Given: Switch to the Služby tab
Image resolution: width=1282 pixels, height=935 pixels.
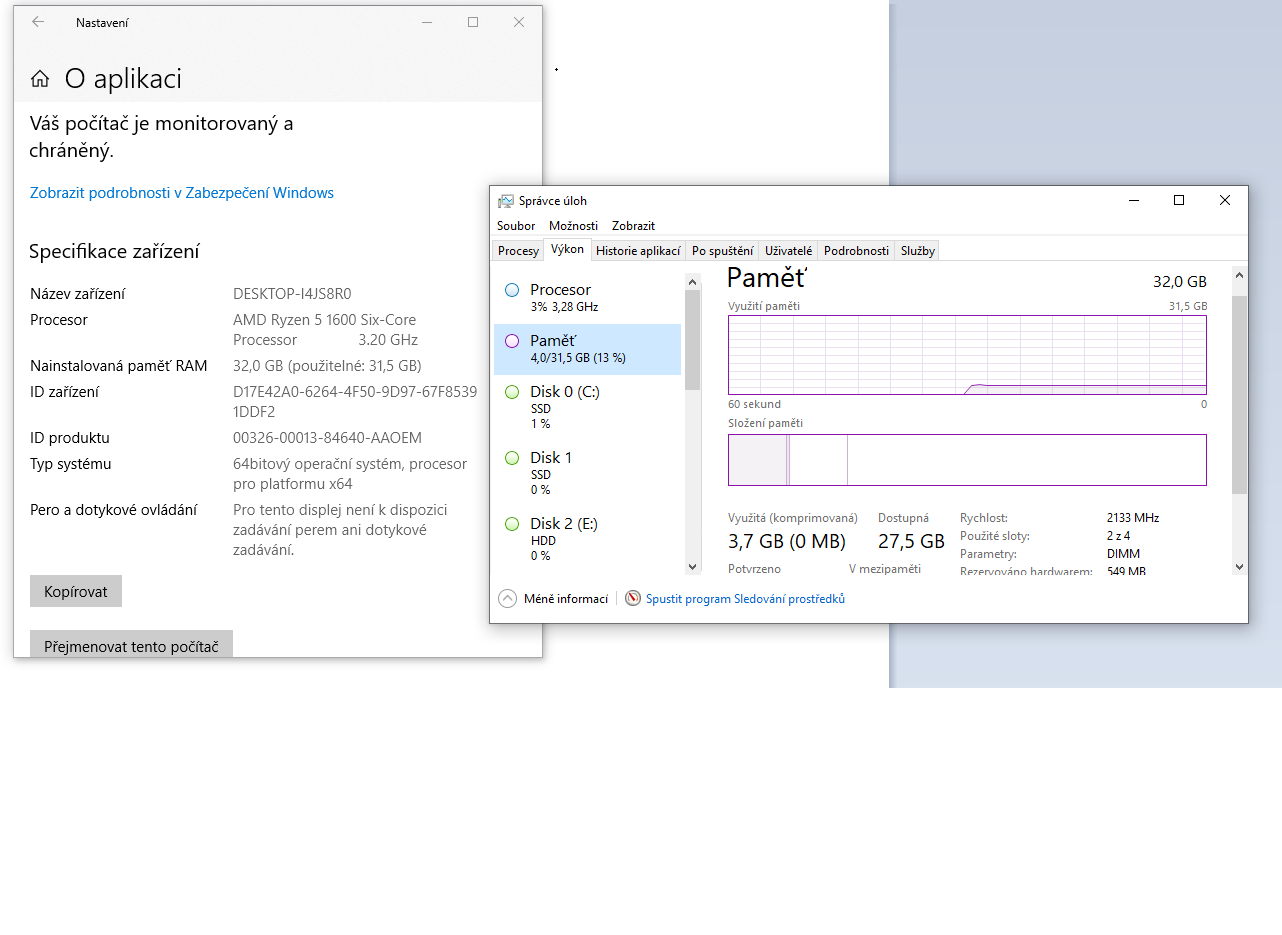Looking at the screenshot, I should [x=917, y=251].
